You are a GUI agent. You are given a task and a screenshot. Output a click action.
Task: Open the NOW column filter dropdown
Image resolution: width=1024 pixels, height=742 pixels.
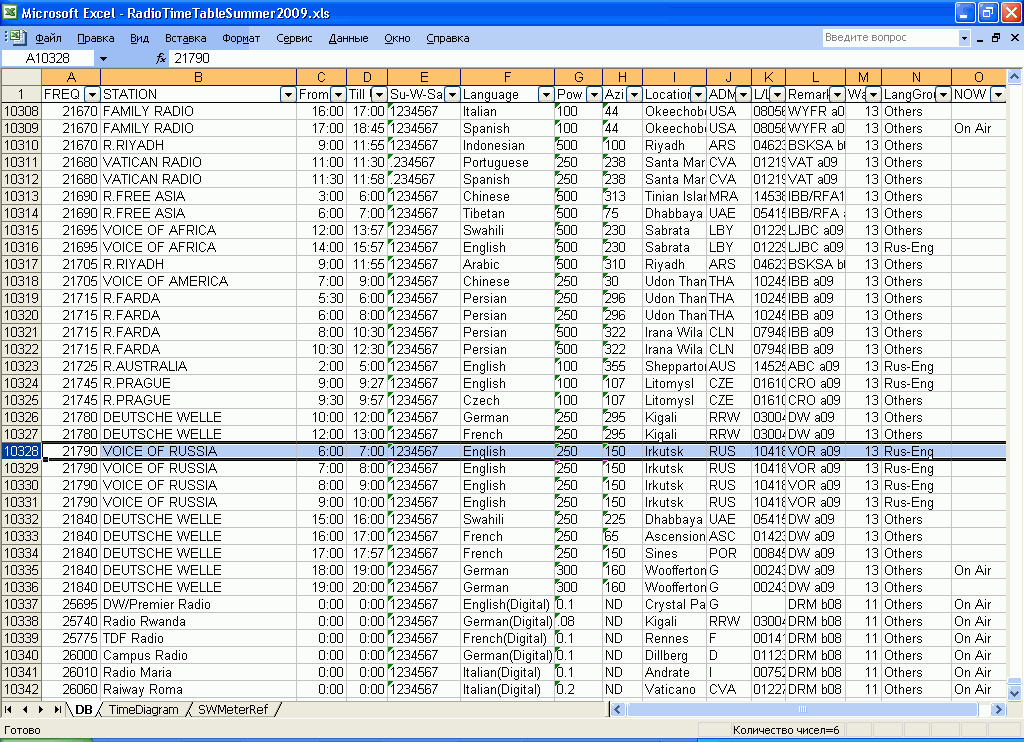tap(997, 94)
